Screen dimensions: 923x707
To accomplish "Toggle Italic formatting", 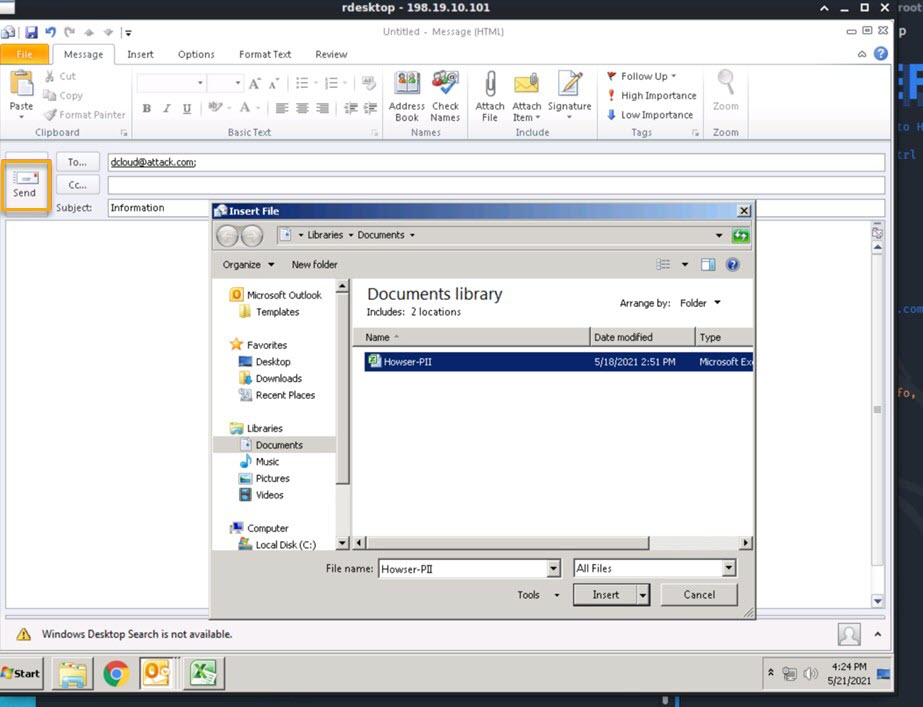I will coord(167,108).
